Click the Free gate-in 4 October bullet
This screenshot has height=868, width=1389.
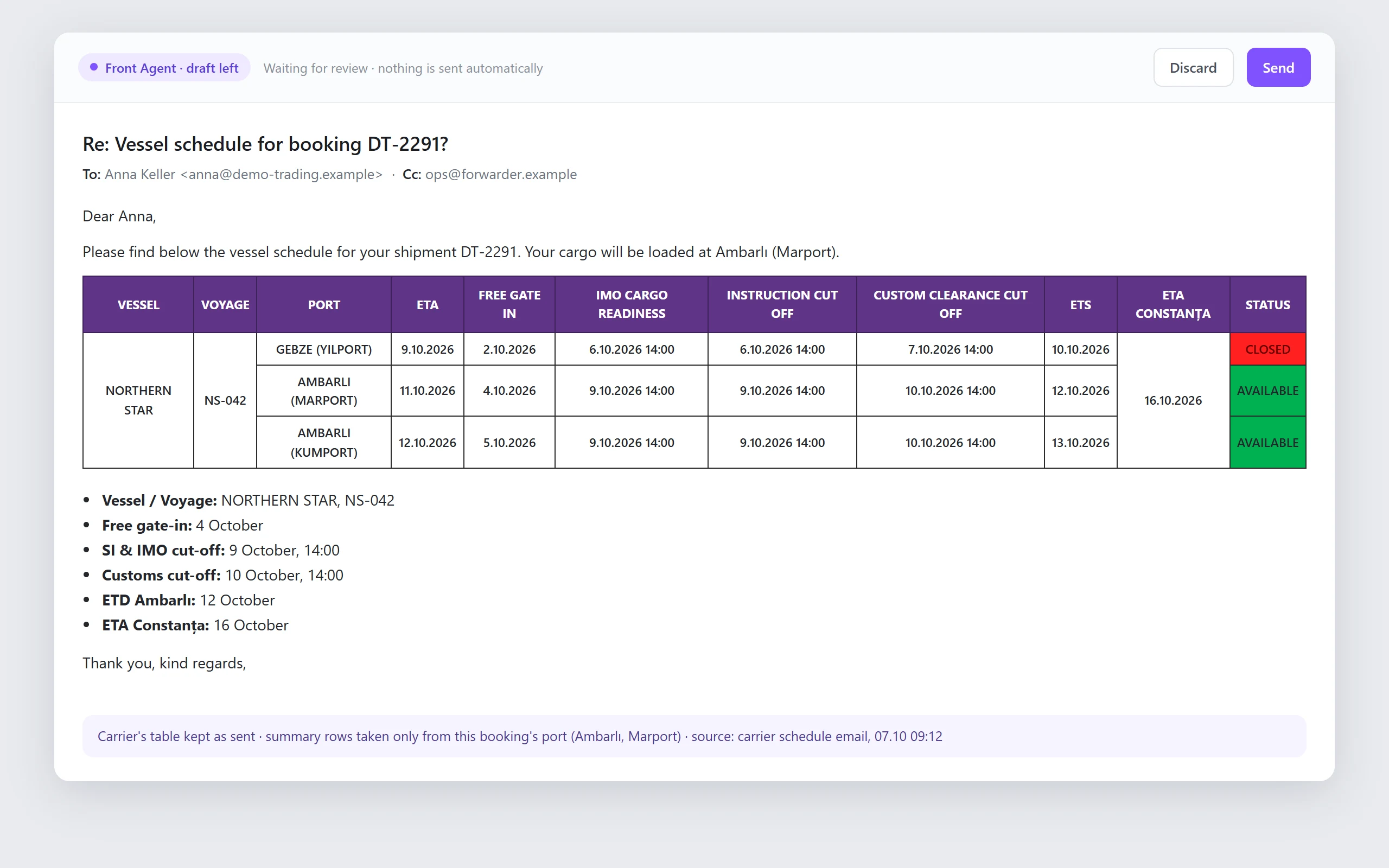pyautogui.click(x=182, y=525)
